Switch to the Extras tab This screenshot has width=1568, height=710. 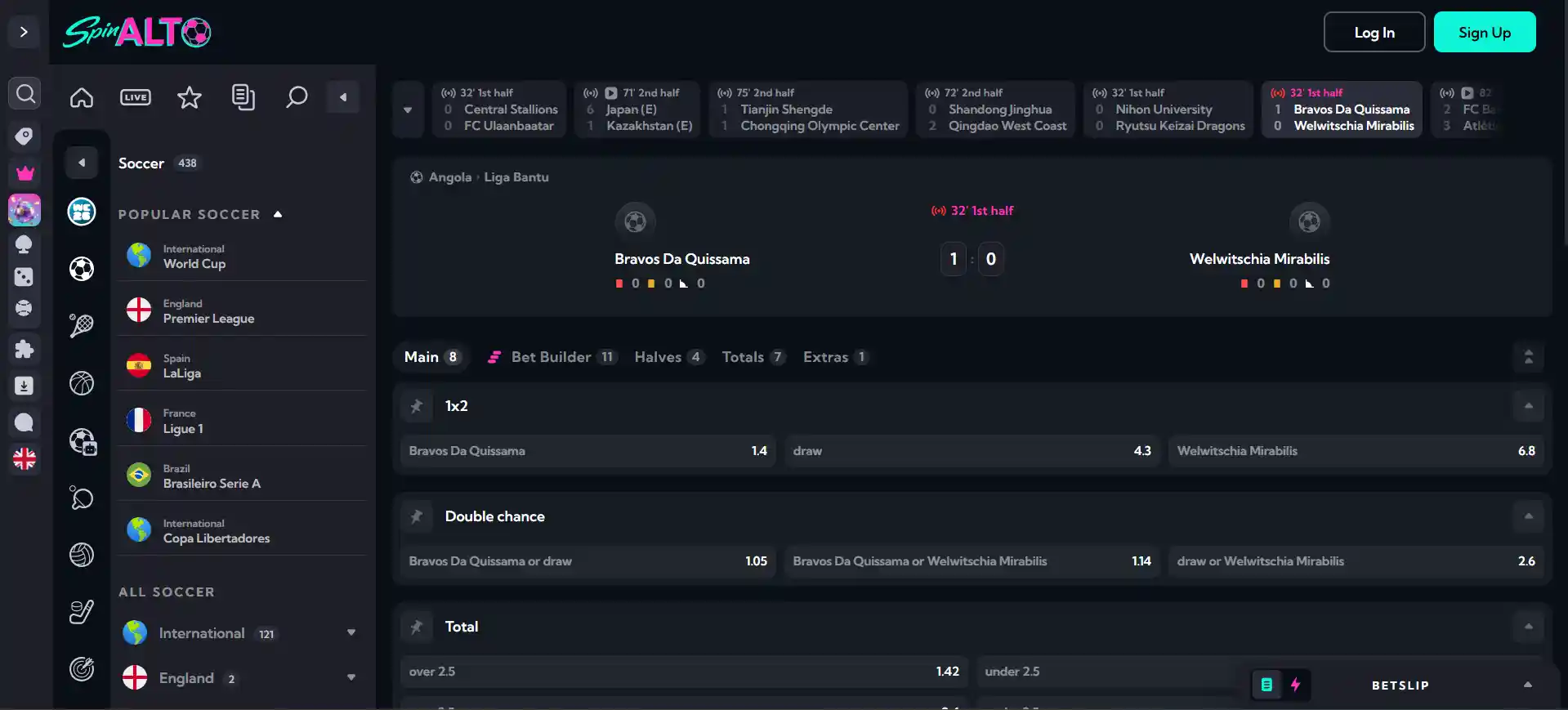click(x=836, y=357)
